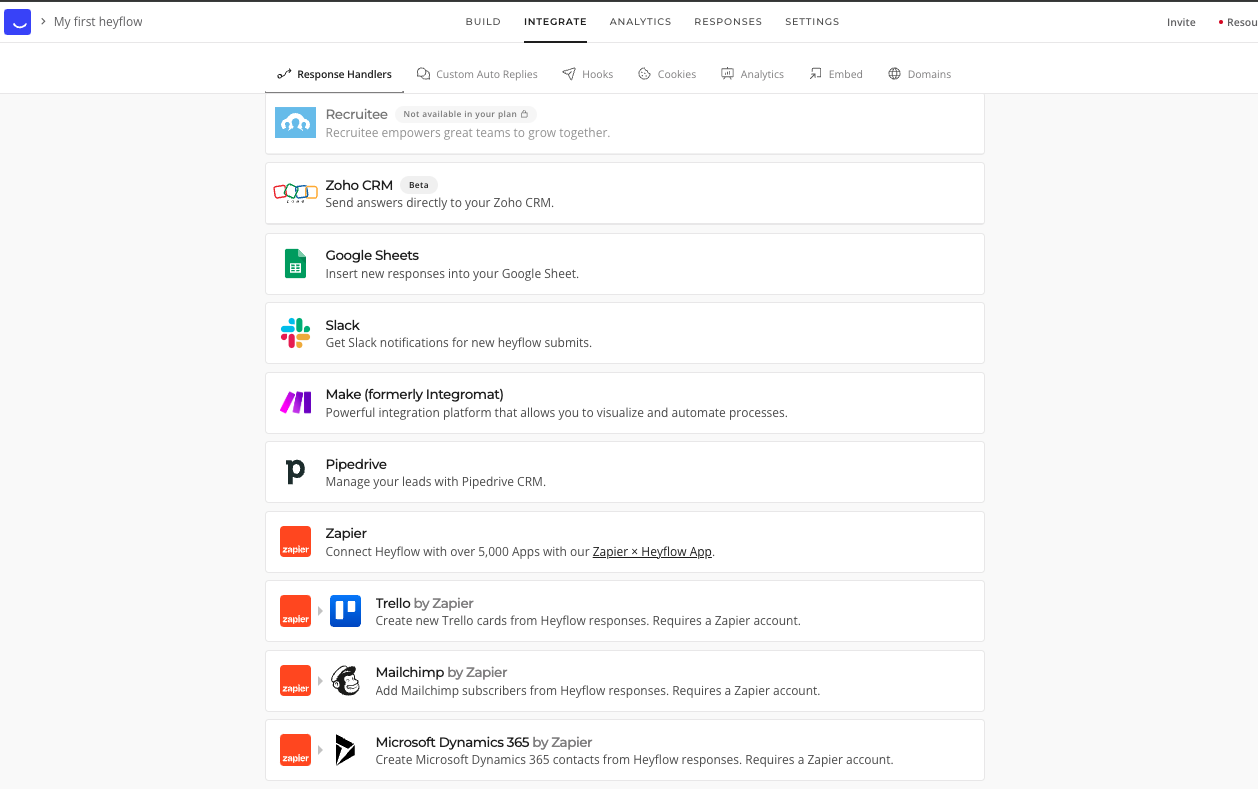Switch to the BUILD tab

tap(483, 22)
